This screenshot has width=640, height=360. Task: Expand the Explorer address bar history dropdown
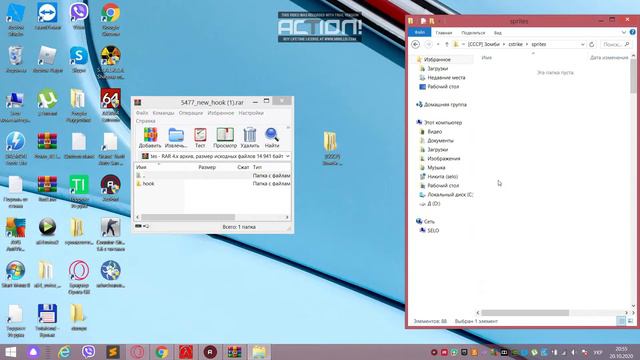(582, 44)
